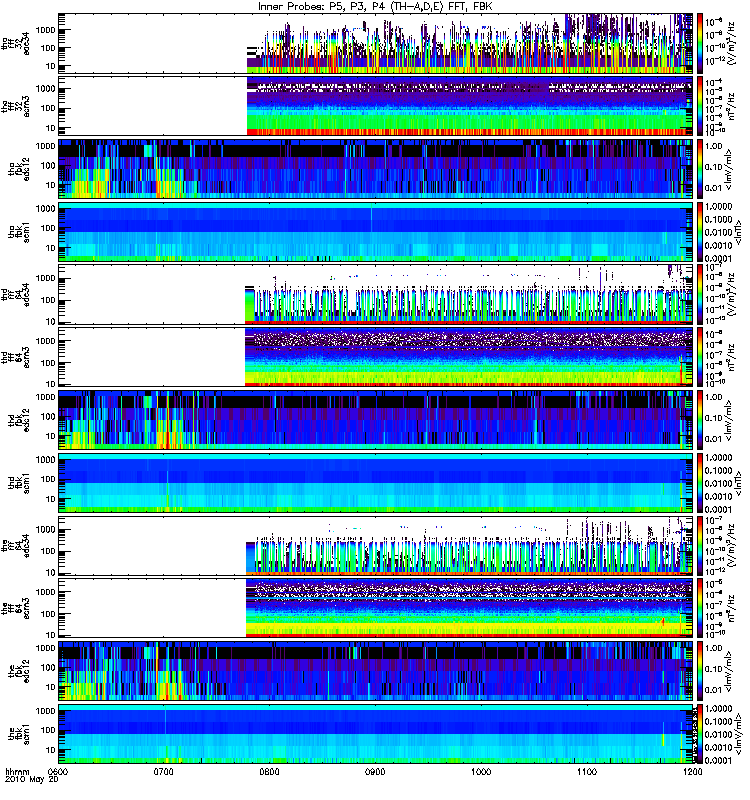Image resolution: width=750 pixels, height=800 pixels.
Task: Click the "nT²/Hz" unit label of tha scm3
Action: click(x=731, y=106)
